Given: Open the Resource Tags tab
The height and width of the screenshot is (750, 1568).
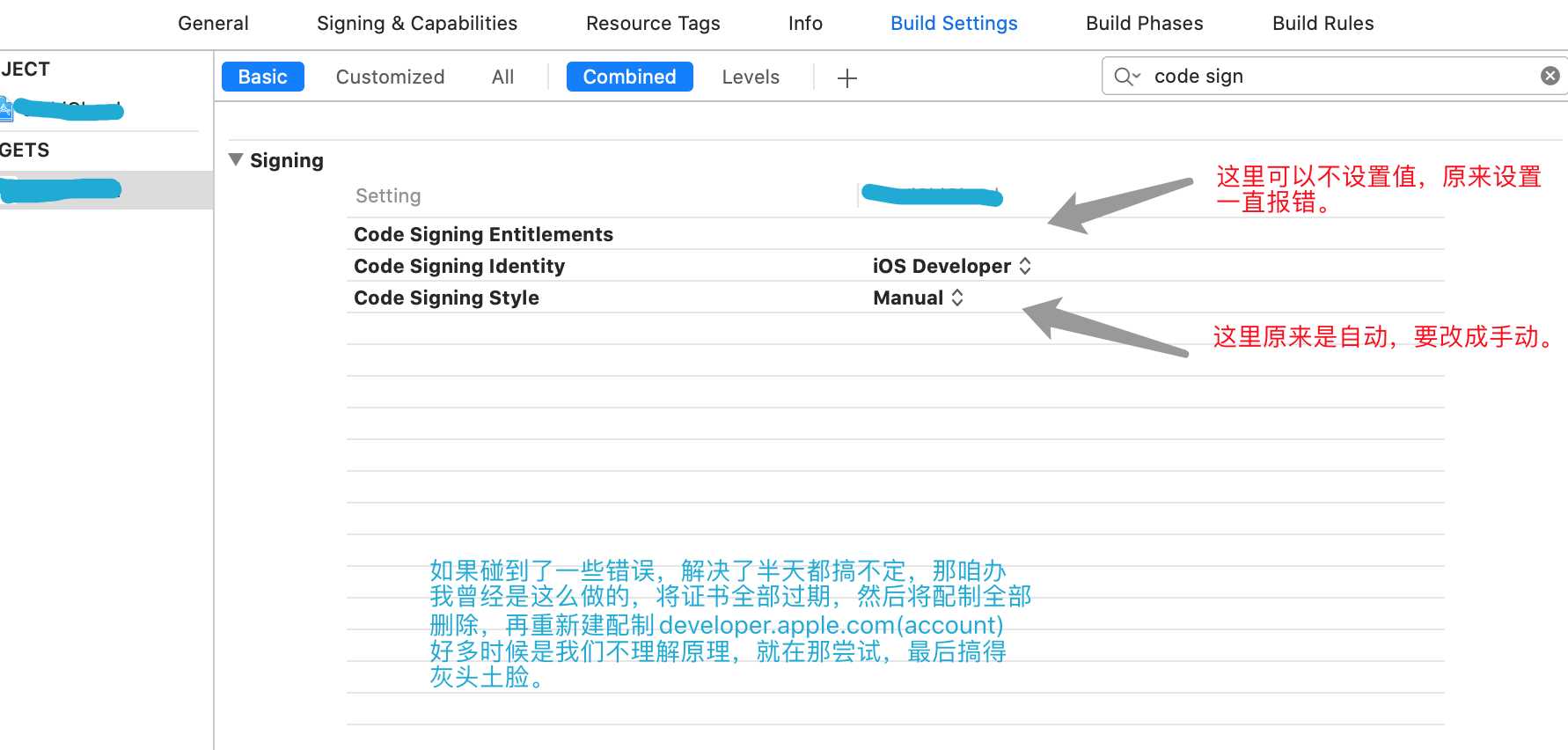Looking at the screenshot, I should point(653,24).
